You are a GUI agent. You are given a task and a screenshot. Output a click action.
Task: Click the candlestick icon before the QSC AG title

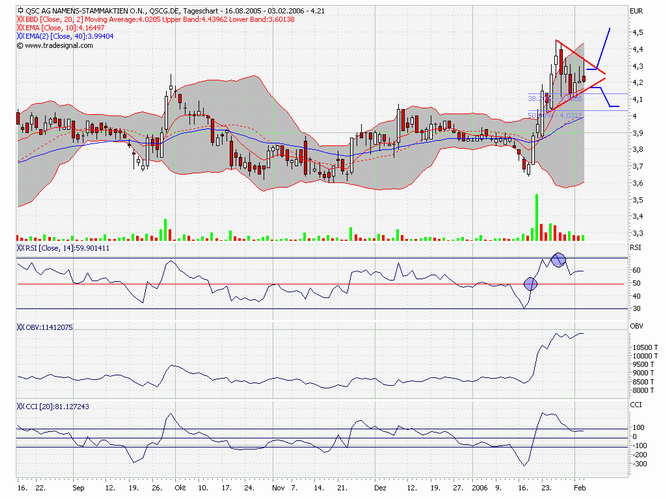pyautogui.click(x=20, y=11)
